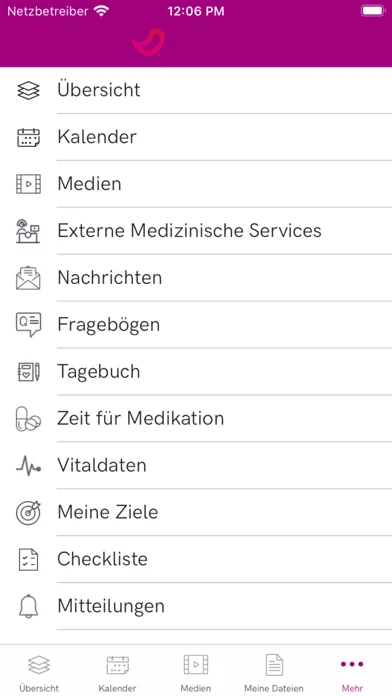Tap the pink logo in the header
This screenshot has width=392, height=696.
(x=149, y=43)
